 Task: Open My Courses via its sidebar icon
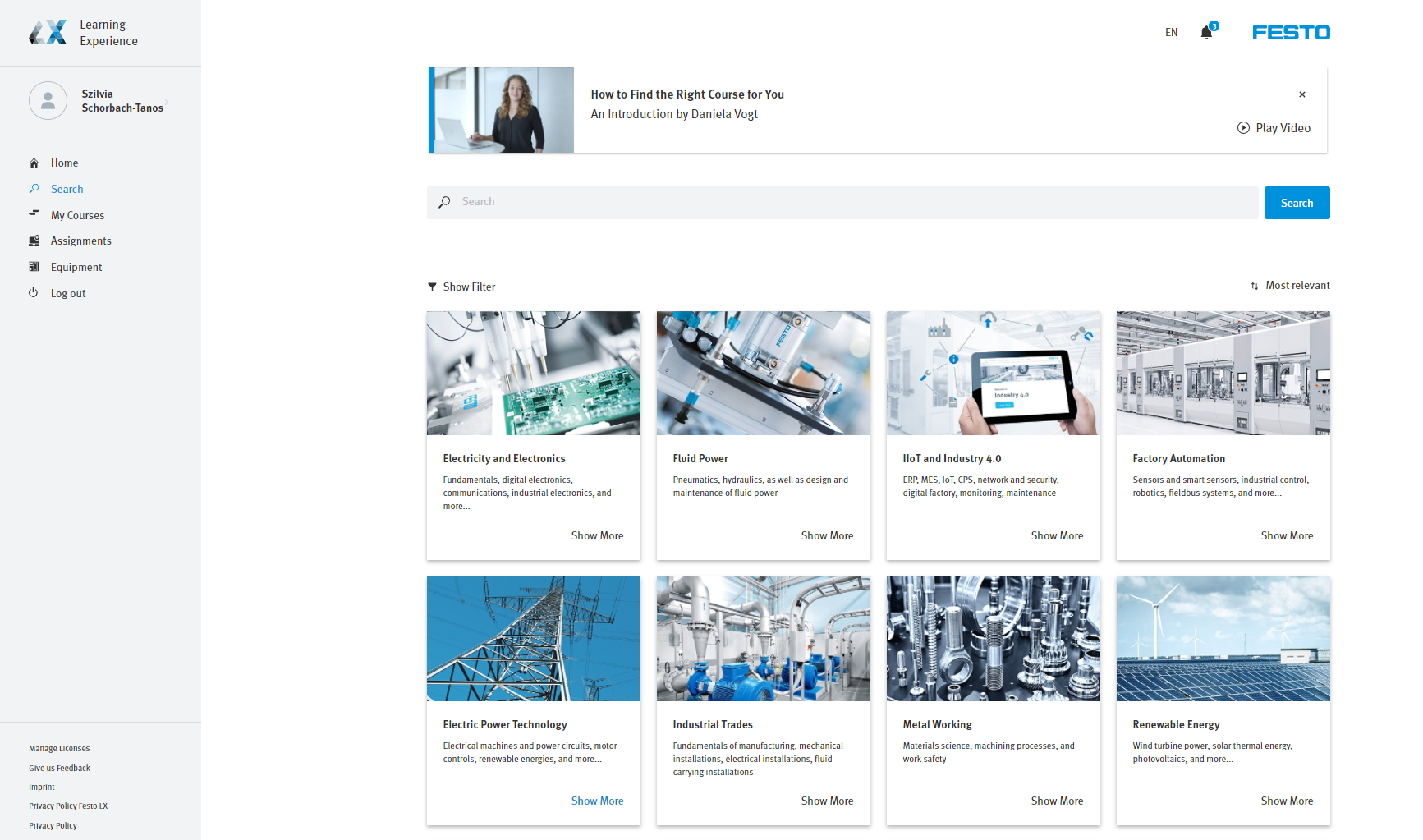[34, 215]
